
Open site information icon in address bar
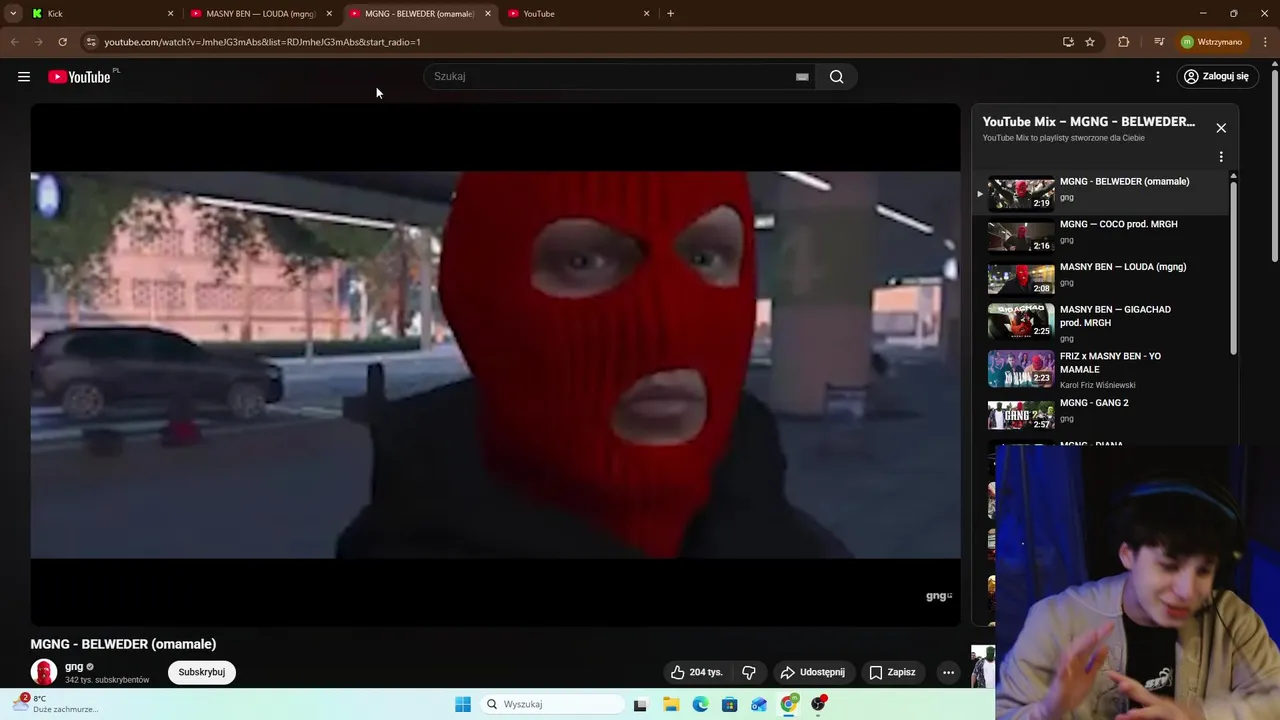pyautogui.click(x=91, y=42)
